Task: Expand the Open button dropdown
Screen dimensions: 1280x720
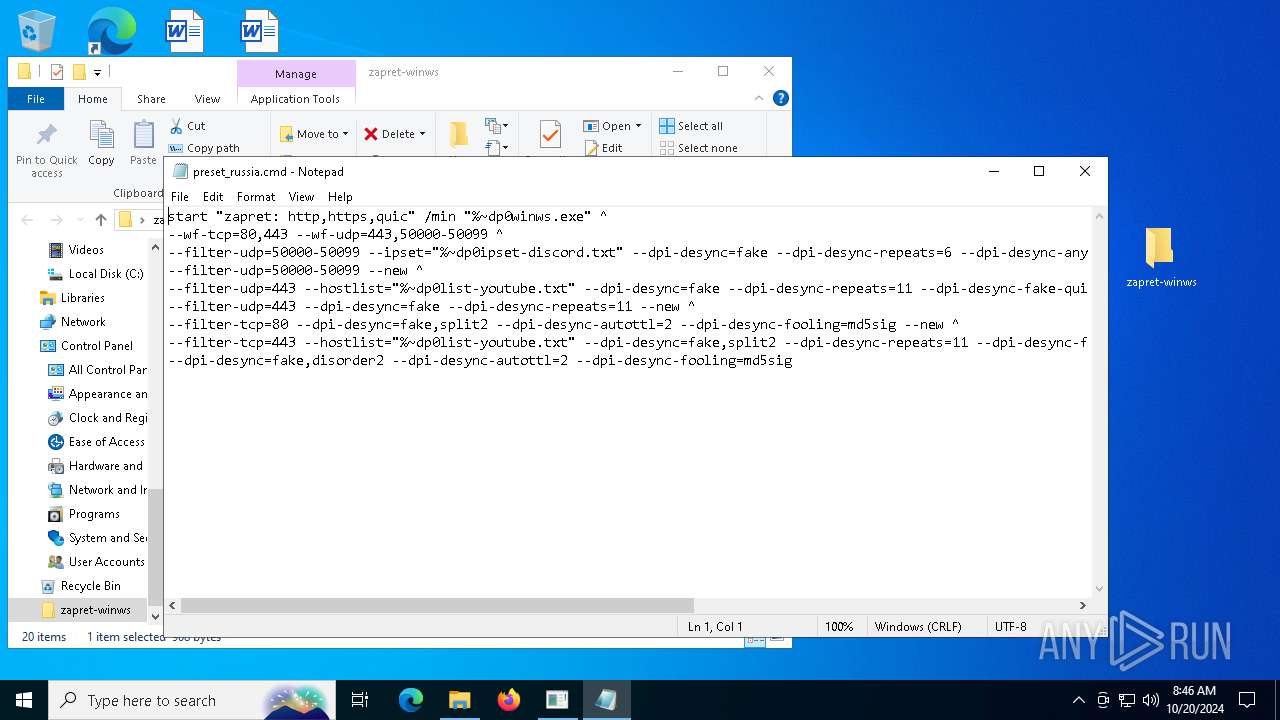Action: (638, 126)
